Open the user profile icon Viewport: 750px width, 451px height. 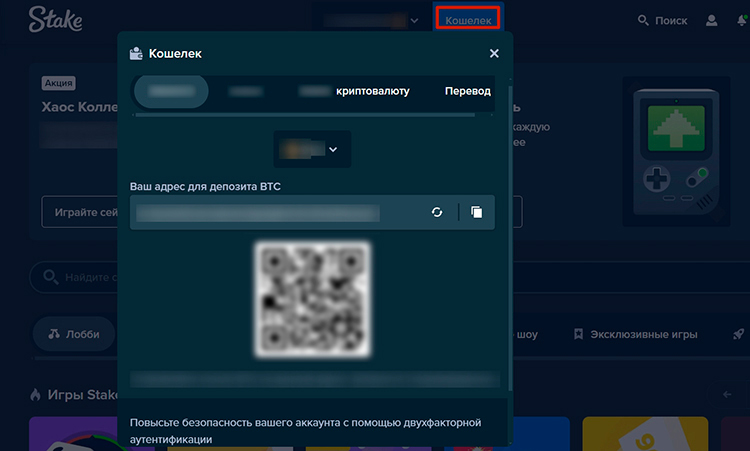[x=711, y=21]
